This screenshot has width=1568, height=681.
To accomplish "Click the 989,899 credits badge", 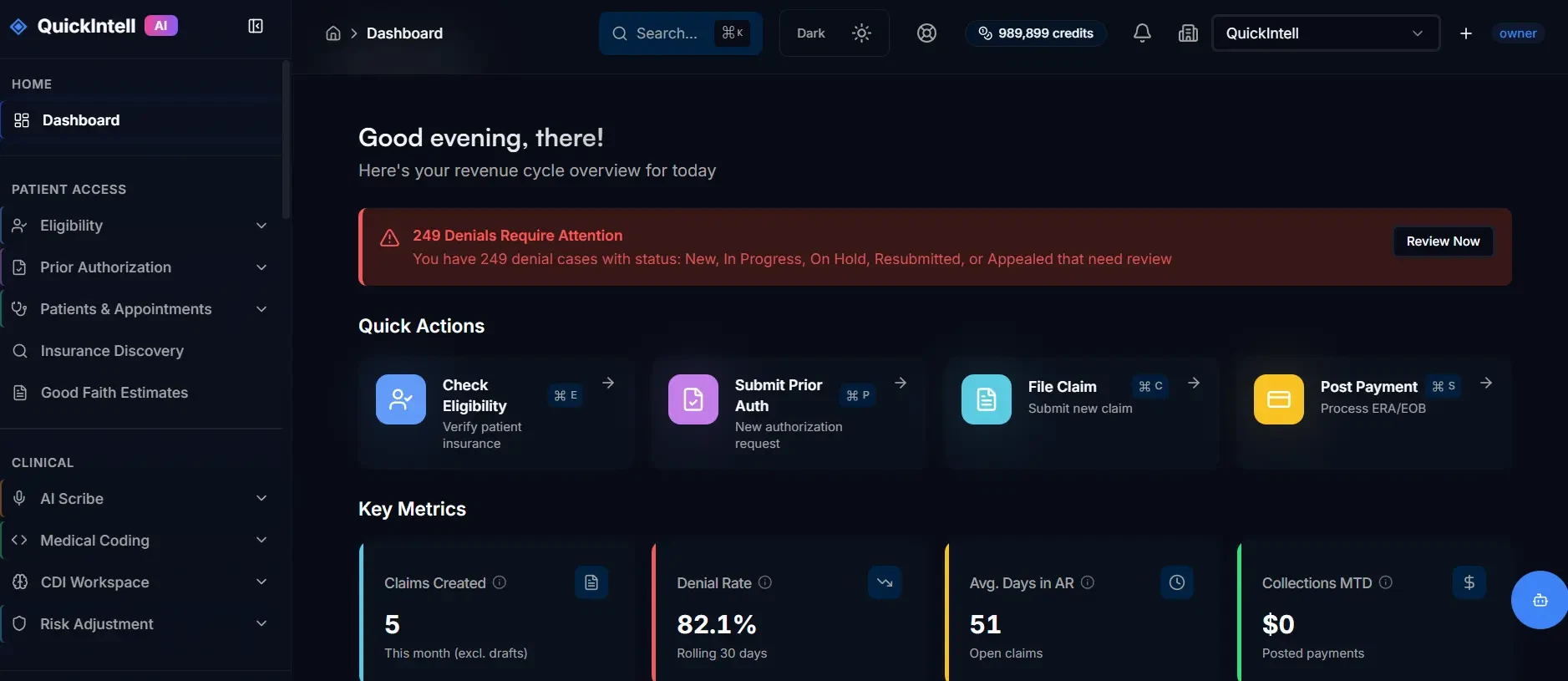I will tap(1036, 33).
